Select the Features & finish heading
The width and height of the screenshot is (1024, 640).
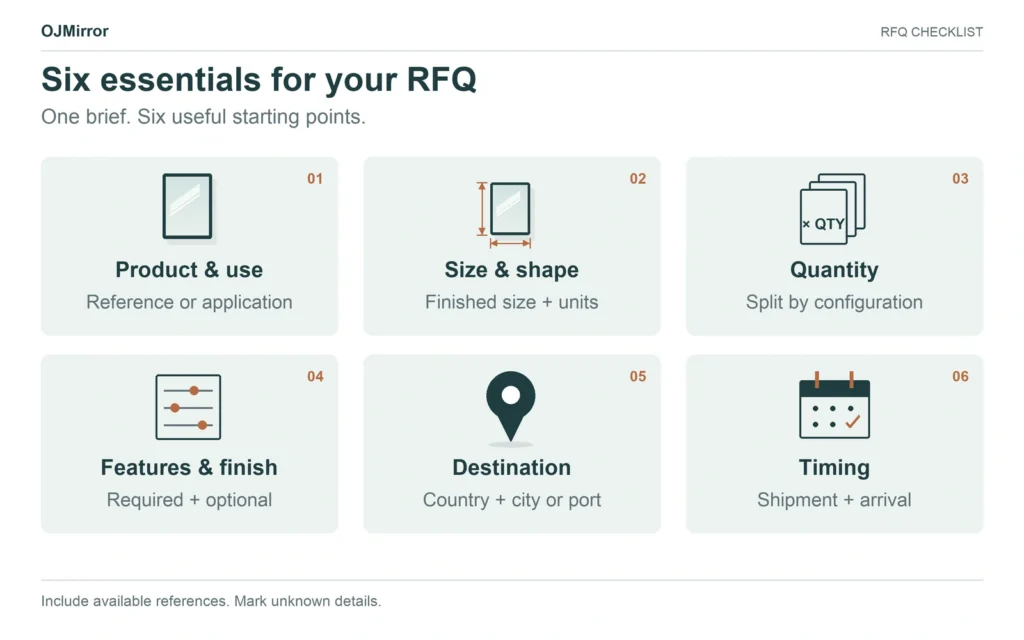[x=189, y=468]
